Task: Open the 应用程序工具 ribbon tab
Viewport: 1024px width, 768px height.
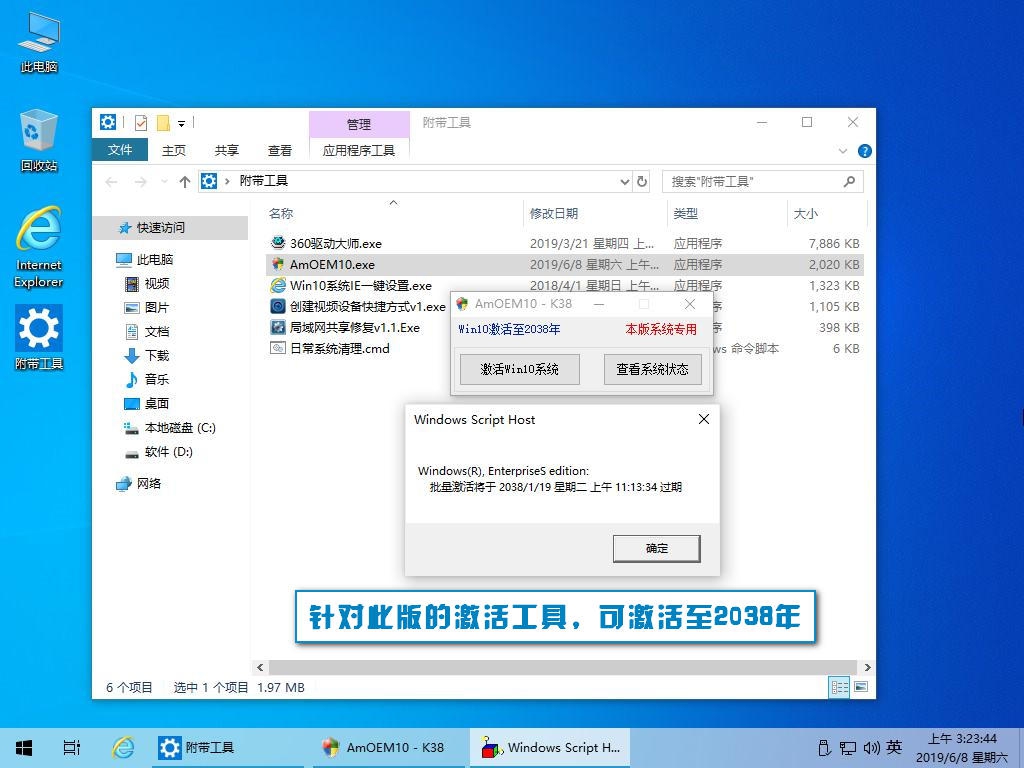Action: [359, 150]
